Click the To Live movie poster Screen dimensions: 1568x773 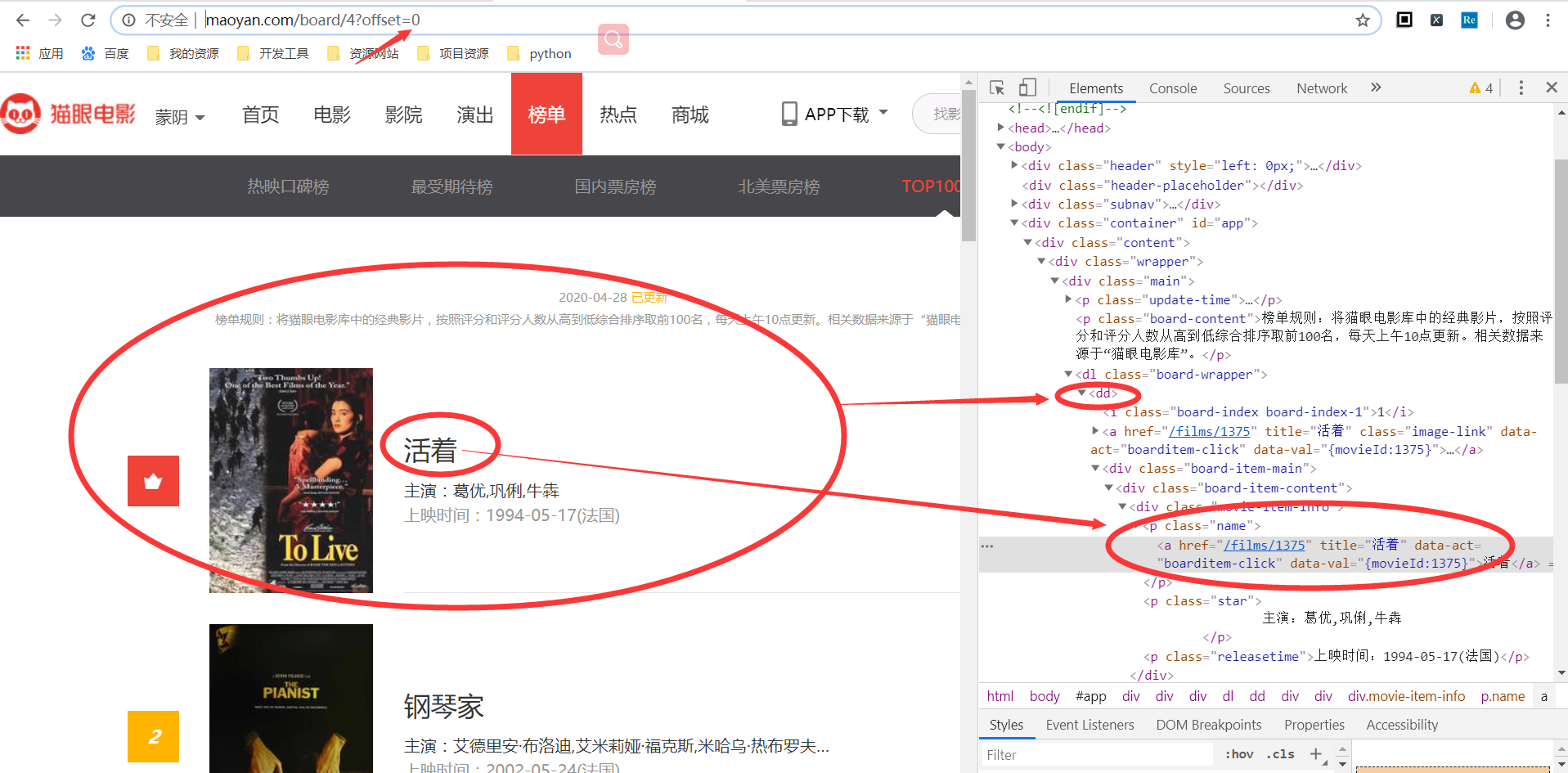(x=291, y=480)
